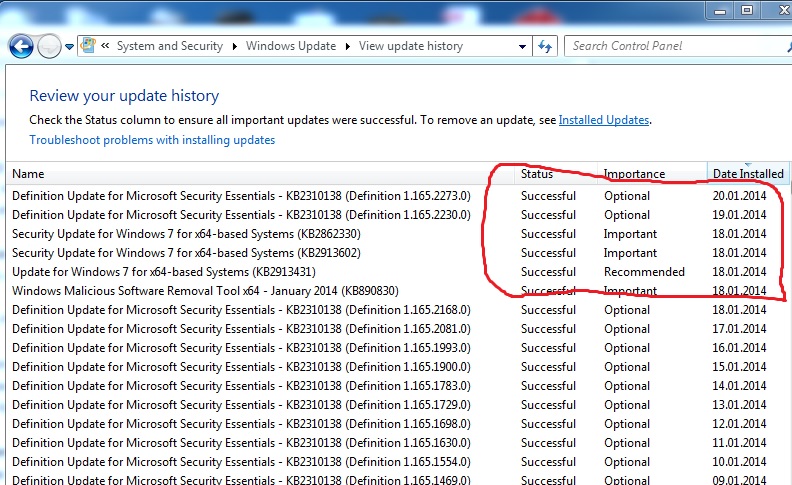Click the blue Back arrow button
792x485 pixels.
(21, 47)
